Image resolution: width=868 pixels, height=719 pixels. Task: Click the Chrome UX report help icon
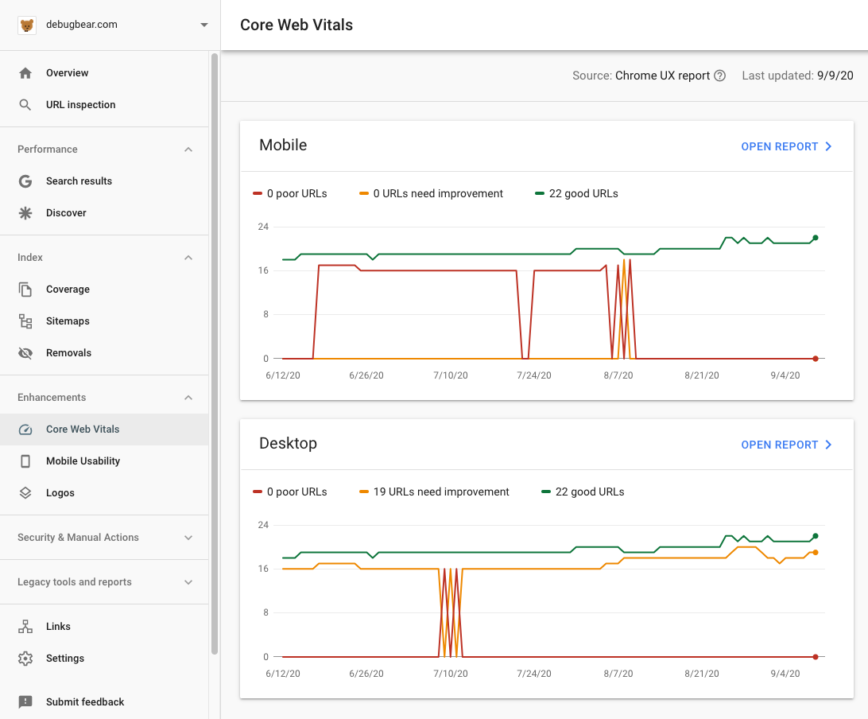click(719, 75)
